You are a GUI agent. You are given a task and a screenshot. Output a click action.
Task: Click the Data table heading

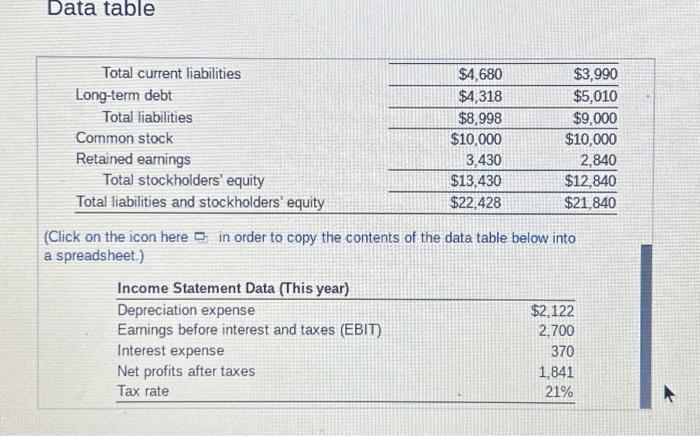[x=101, y=8]
